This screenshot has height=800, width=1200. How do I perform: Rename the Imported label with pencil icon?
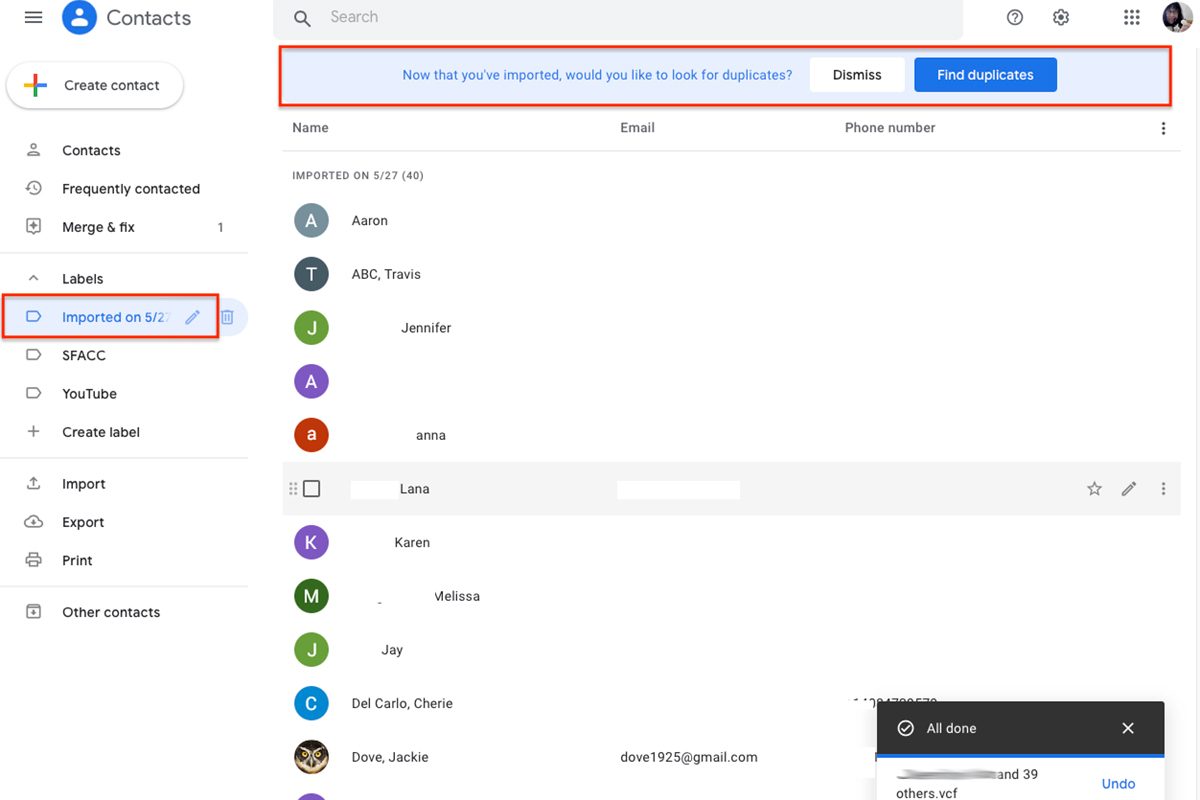(193, 317)
